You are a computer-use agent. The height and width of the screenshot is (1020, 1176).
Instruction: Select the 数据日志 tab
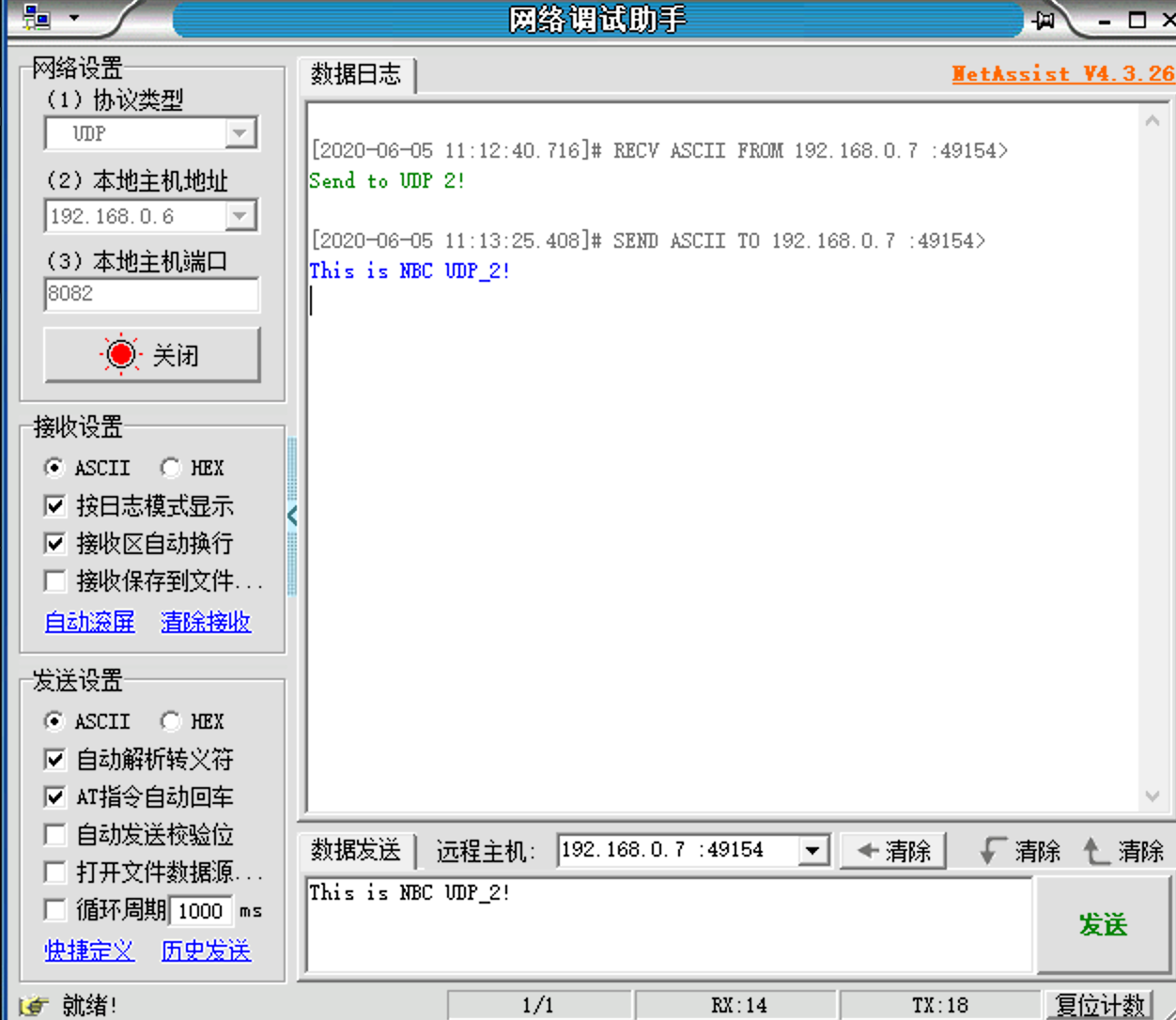(357, 75)
